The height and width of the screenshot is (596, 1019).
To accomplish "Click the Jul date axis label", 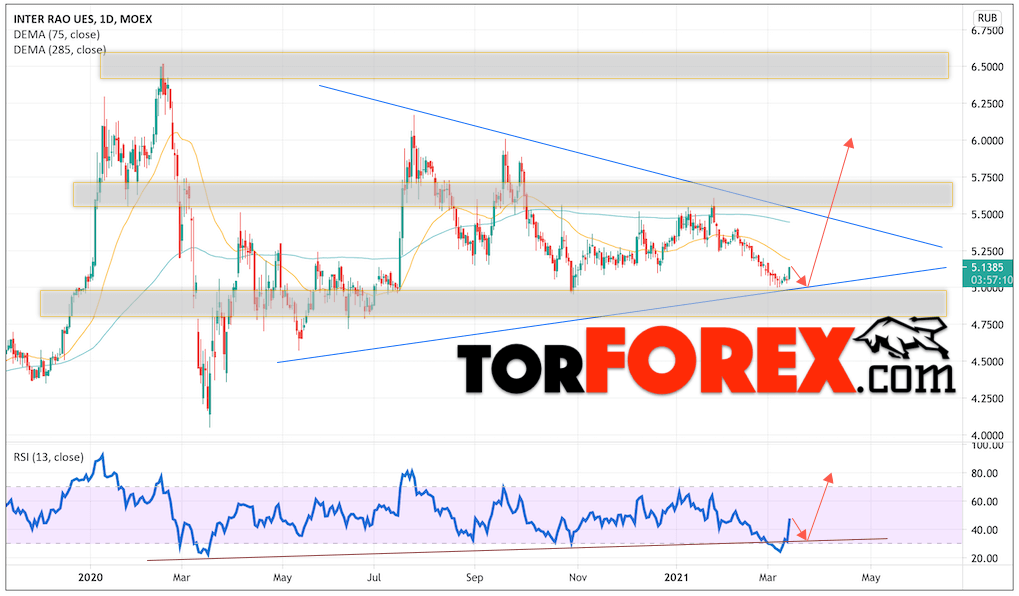I will pos(374,577).
